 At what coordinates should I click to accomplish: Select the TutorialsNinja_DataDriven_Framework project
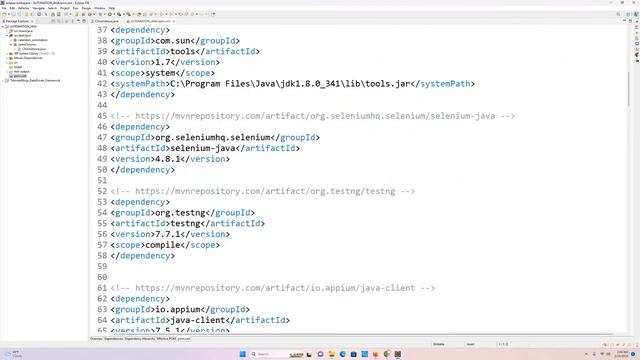pos(35,80)
